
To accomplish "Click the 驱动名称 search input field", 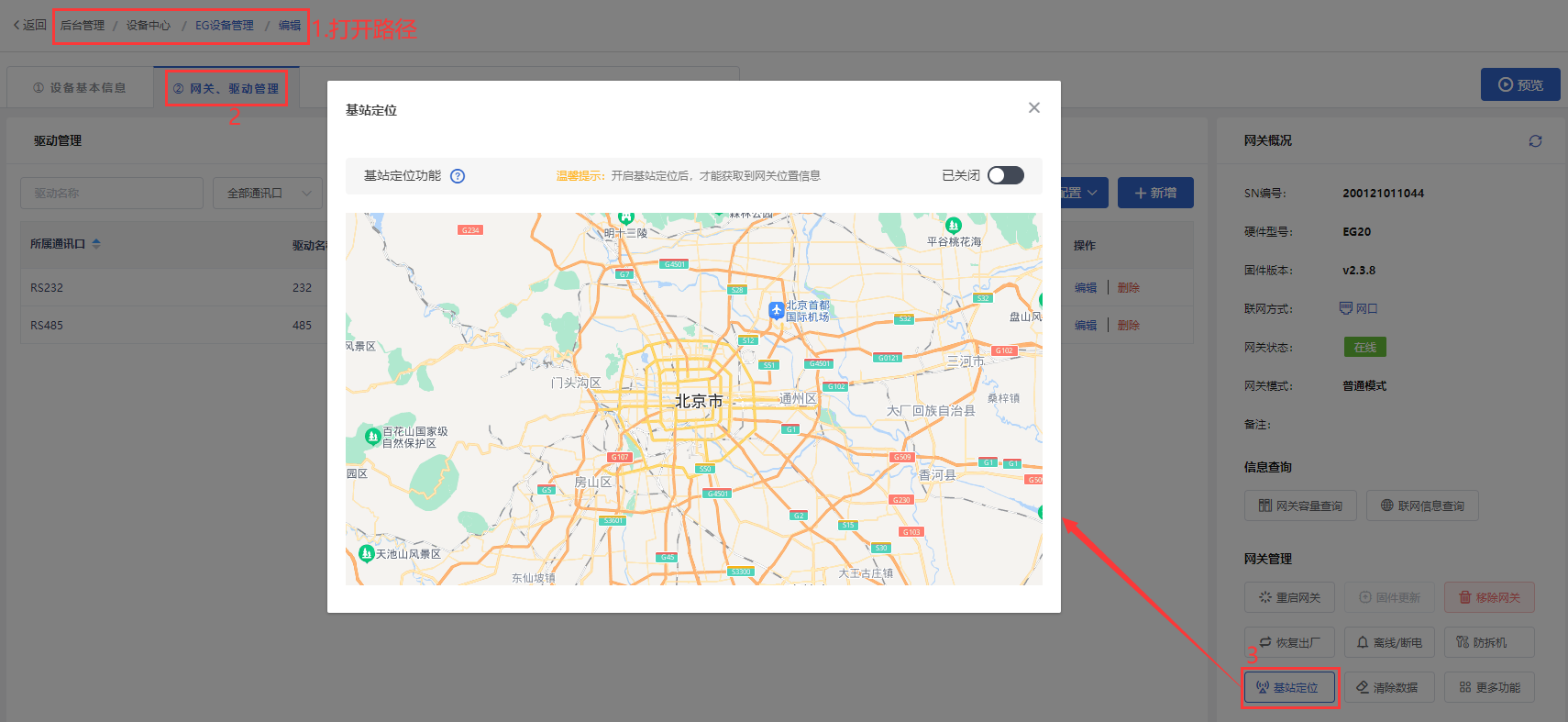I will click(112, 194).
